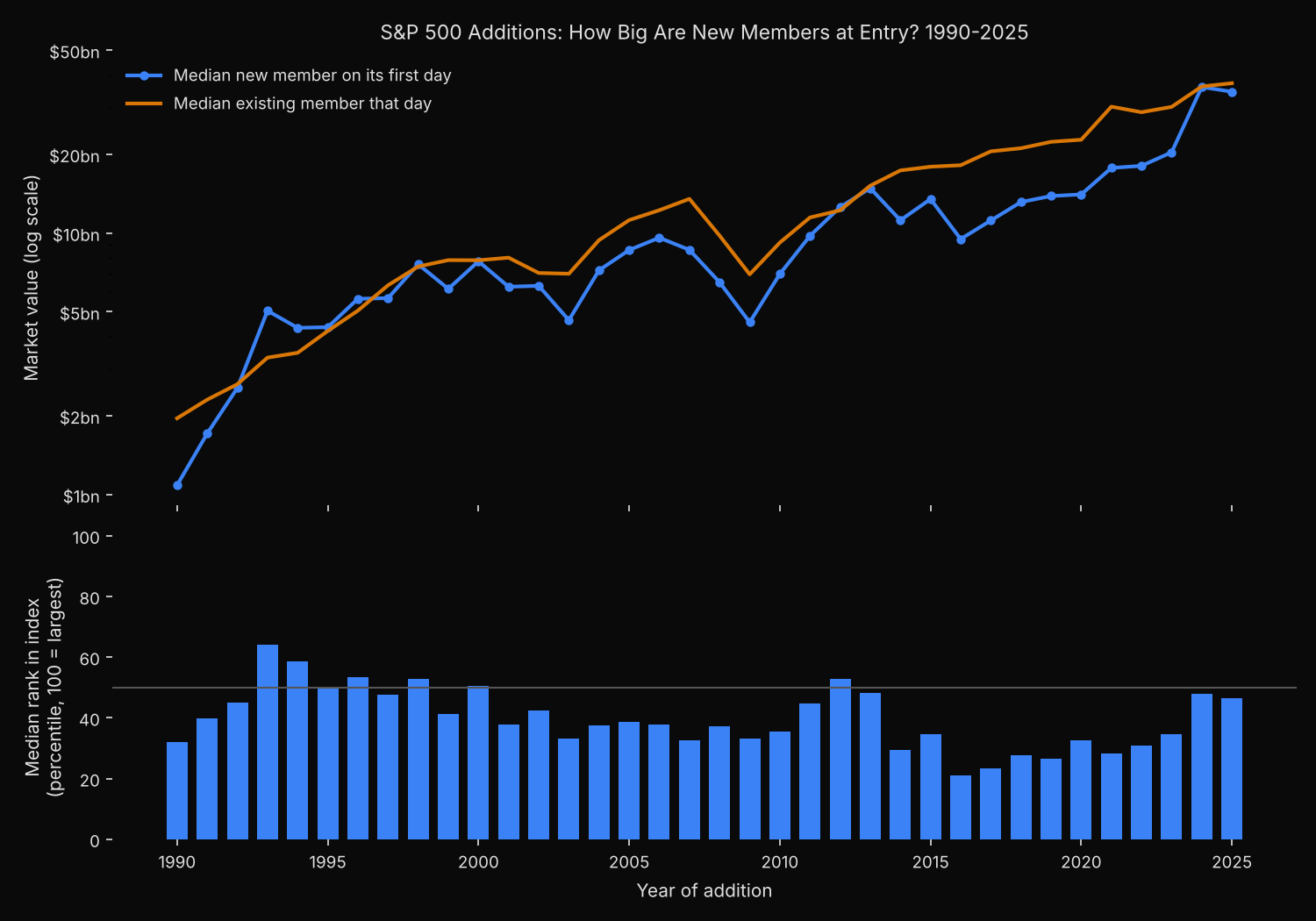Click the 'Median new member on its first day' legend label
1316x921 pixels.
point(312,75)
